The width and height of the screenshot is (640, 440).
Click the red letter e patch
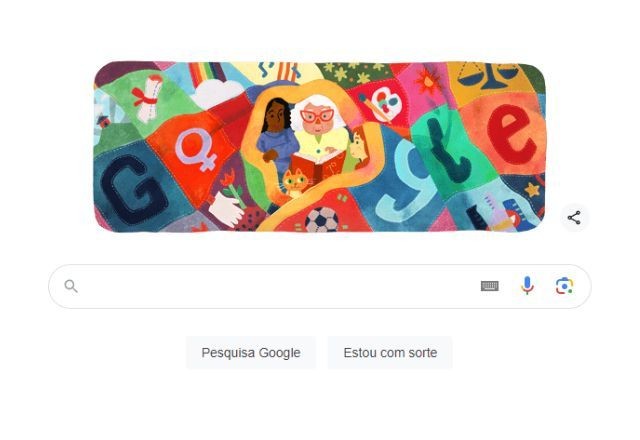click(511, 134)
